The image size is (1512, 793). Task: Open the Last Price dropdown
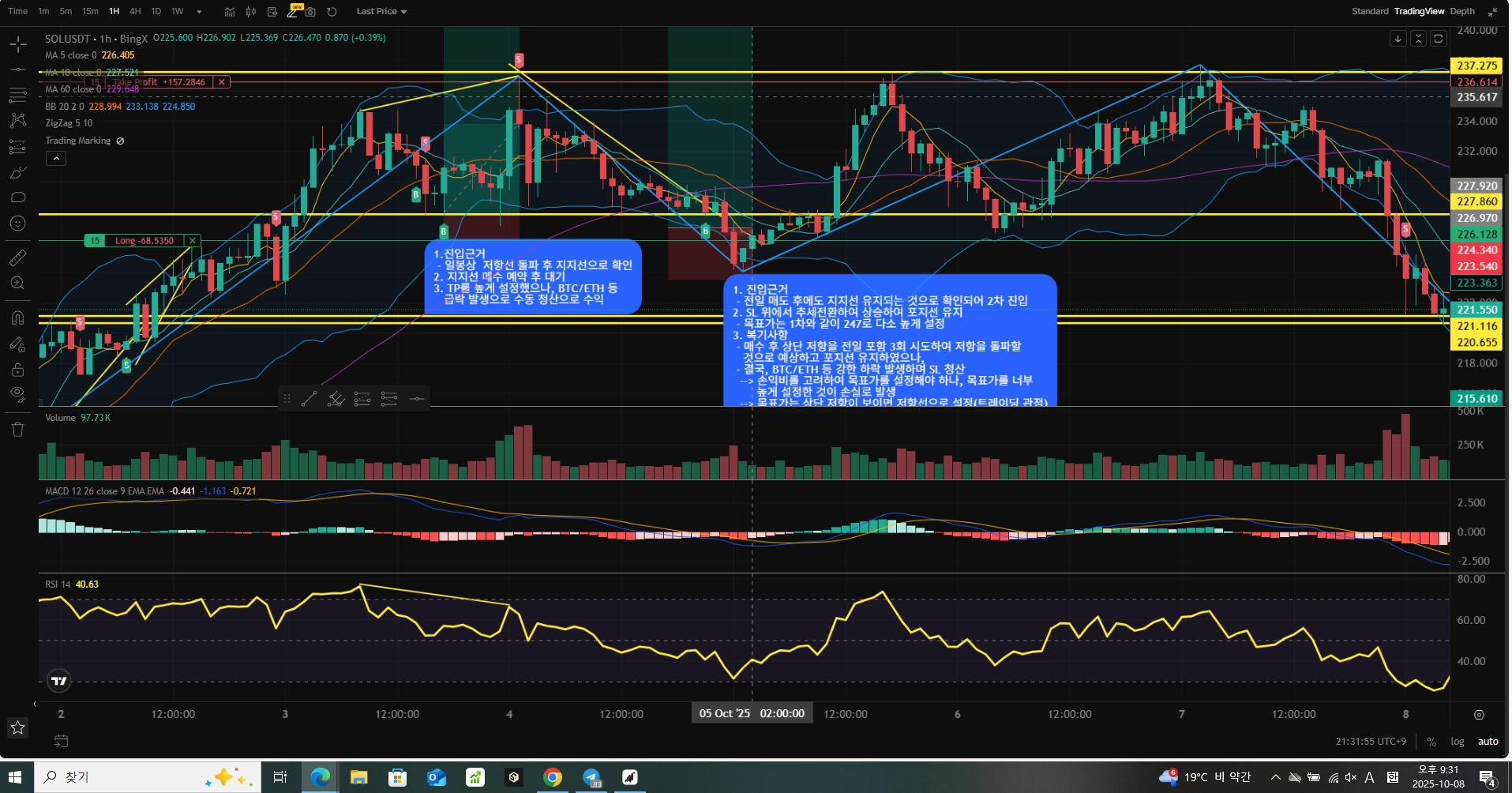[x=381, y=12]
